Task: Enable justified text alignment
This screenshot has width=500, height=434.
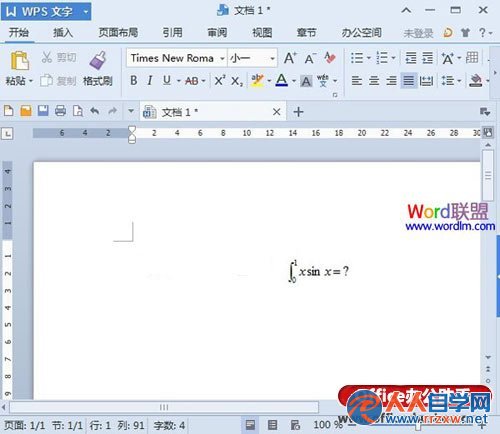Action: [x=409, y=80]
